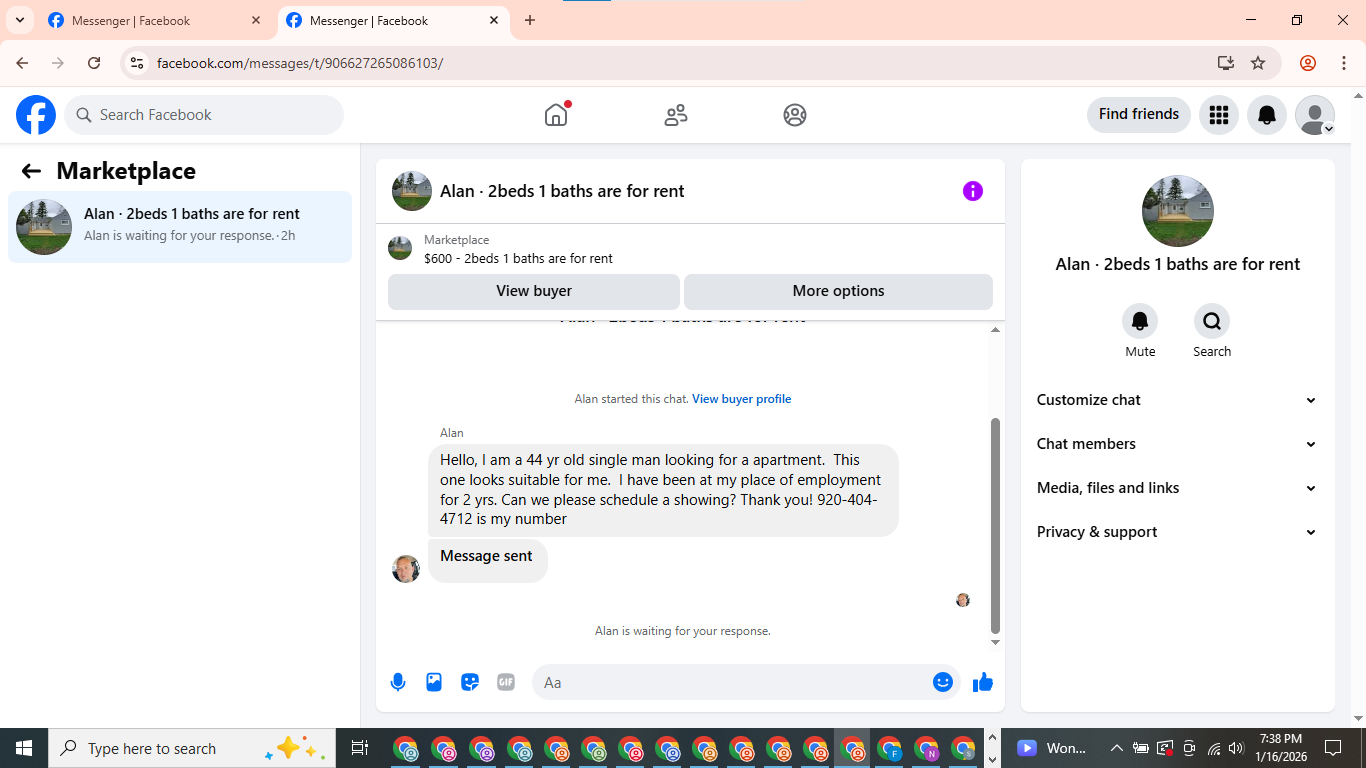Record a voice clip with the microphone icon

[x=398, y=682]
